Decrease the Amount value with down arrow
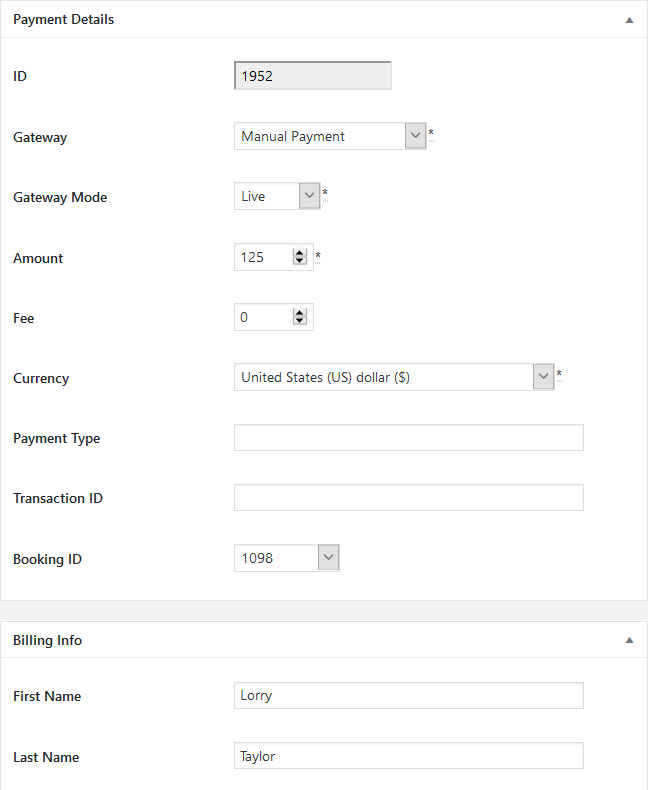 300,261
